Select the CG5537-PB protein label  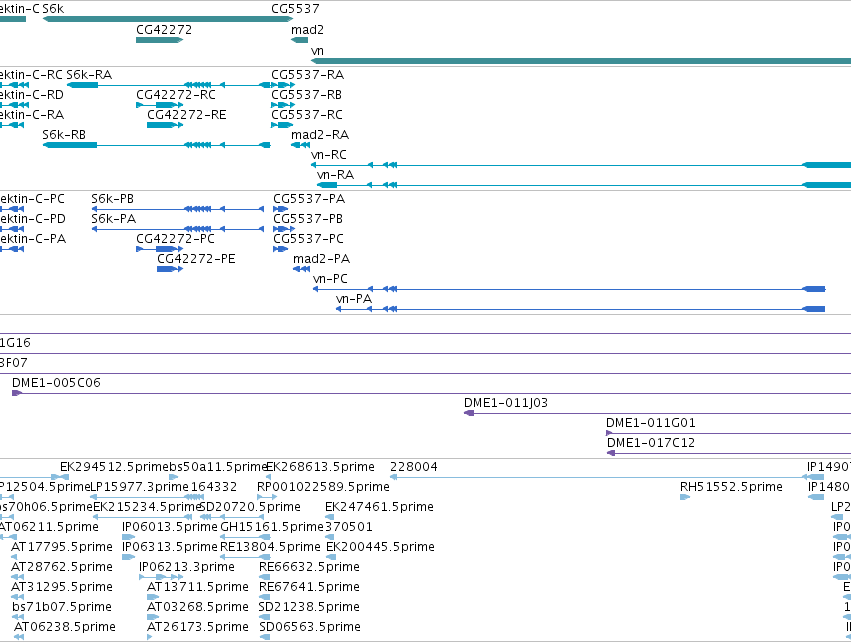click(308, 219)
